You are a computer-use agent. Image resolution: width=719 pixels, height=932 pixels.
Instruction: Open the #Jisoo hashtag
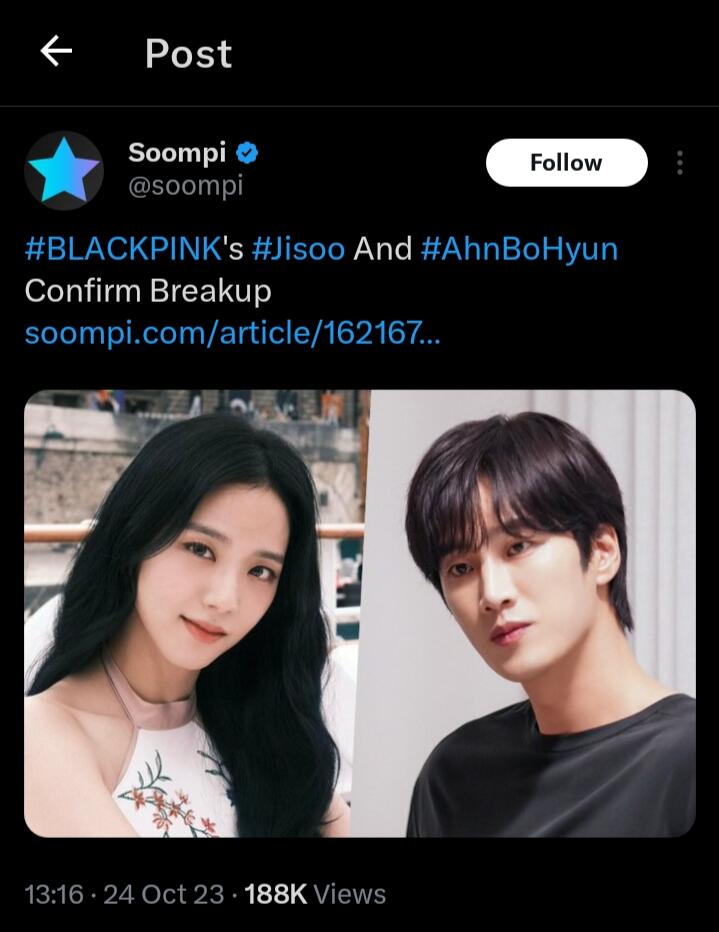[298, 248]
